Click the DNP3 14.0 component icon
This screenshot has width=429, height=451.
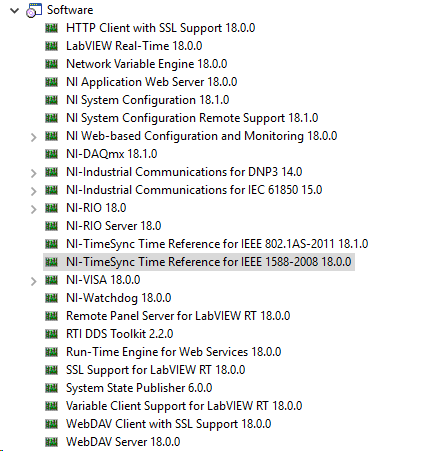click(51, 172)
